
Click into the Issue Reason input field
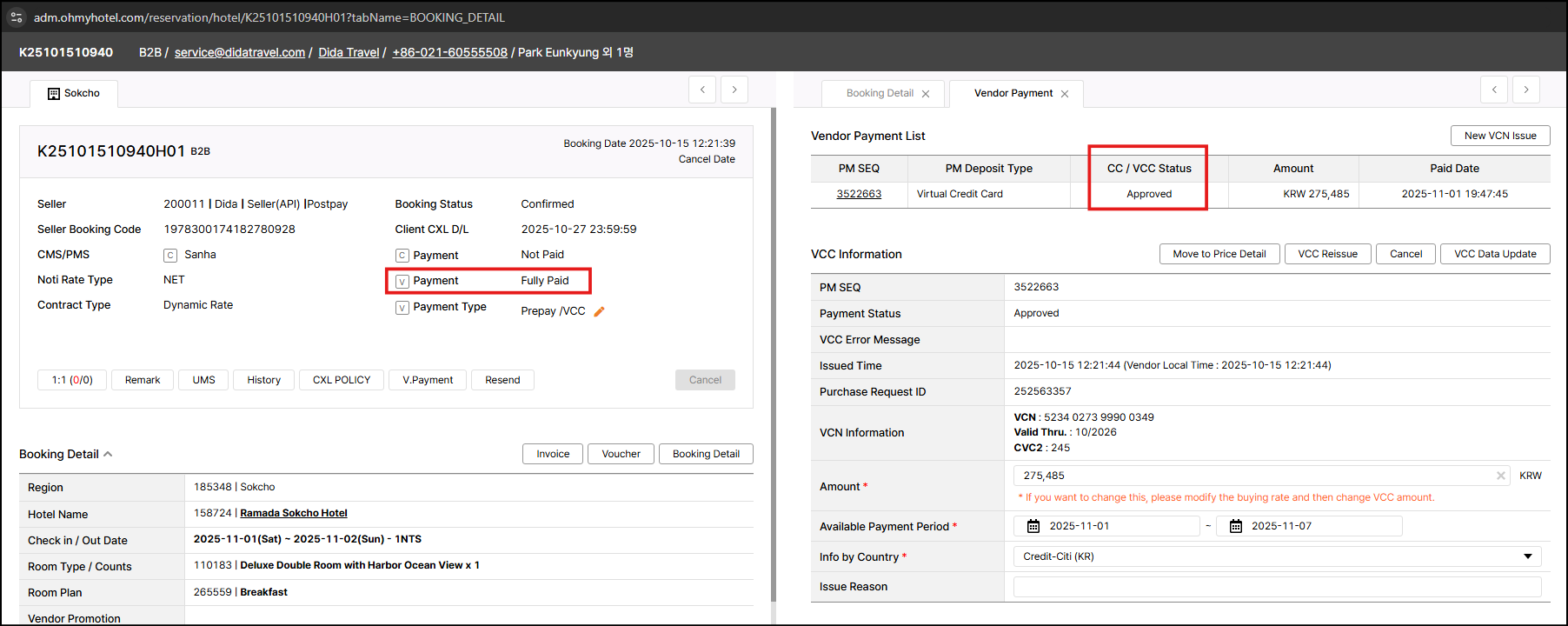[x=1276, y=587]
